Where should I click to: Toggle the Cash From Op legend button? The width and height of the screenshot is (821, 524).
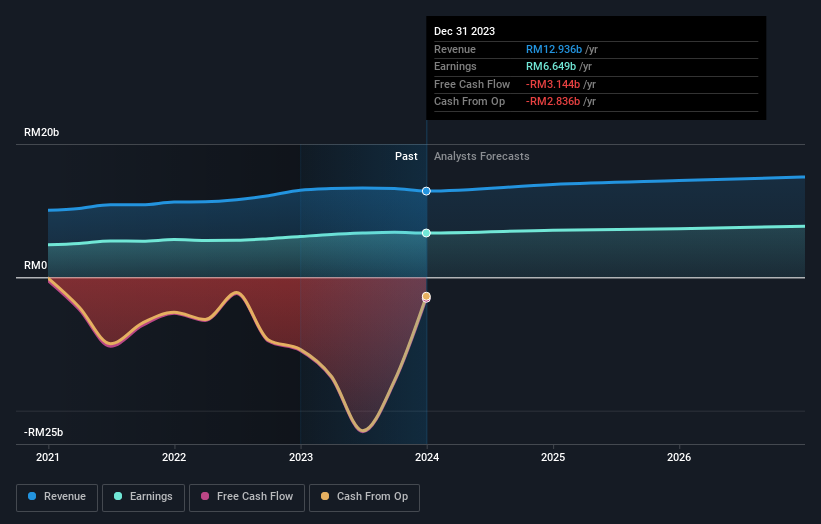tap(364, 497)
